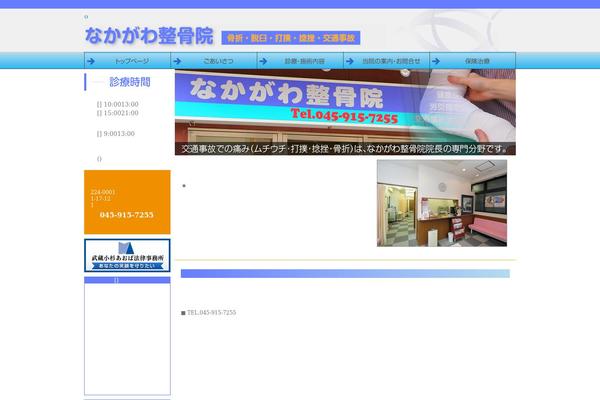Open the 診療・施術内容 navigation item
This screenshot has width=600, height=400.
pos(300,61)
